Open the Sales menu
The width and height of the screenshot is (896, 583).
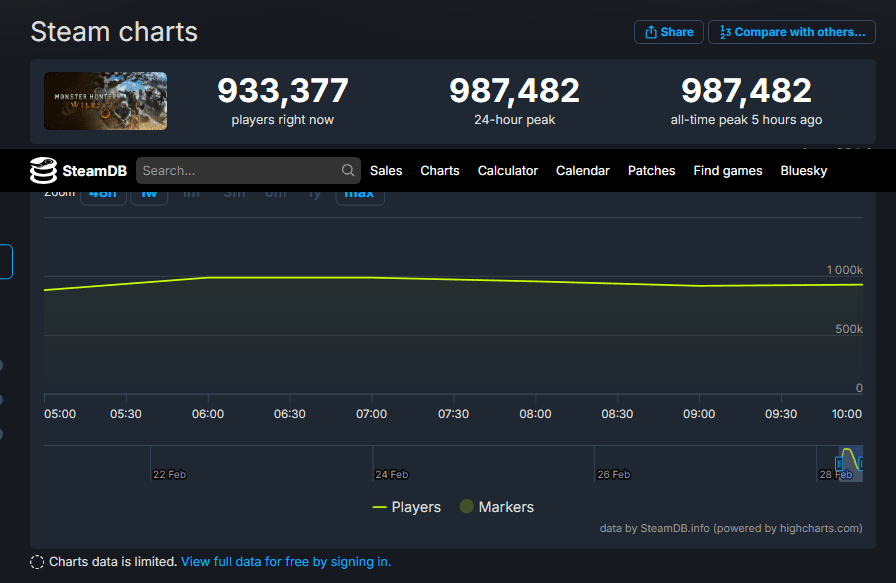tap(386, 170)
